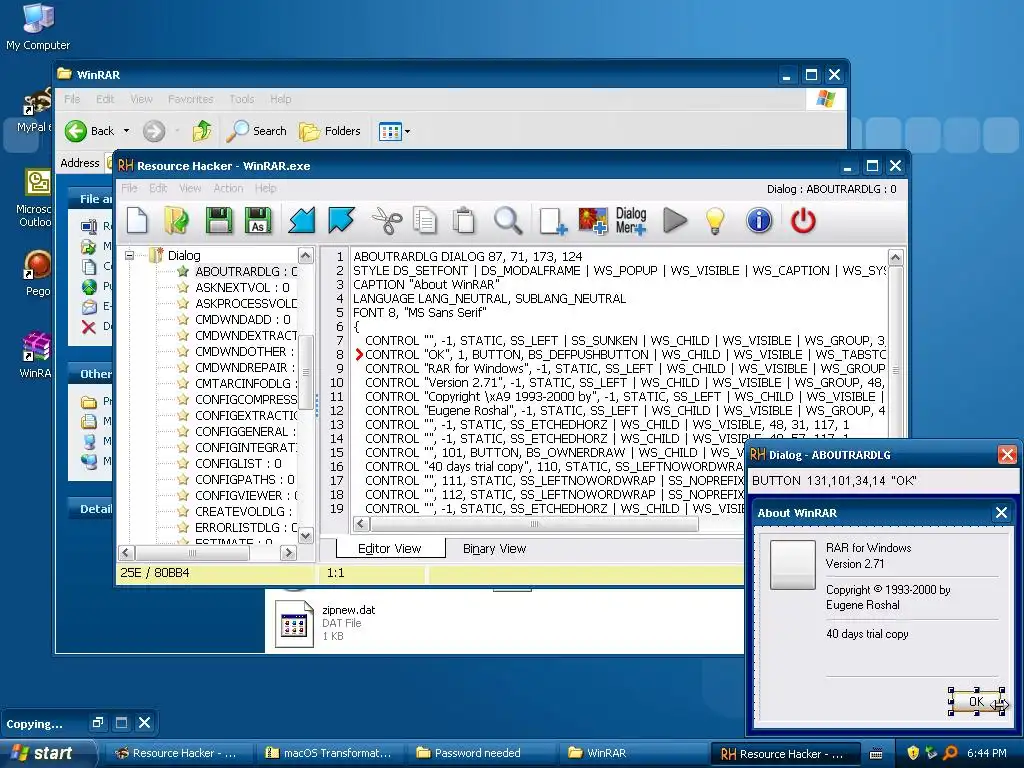
Task: Click the gray Compile play arrow
Action: (675, 220)
